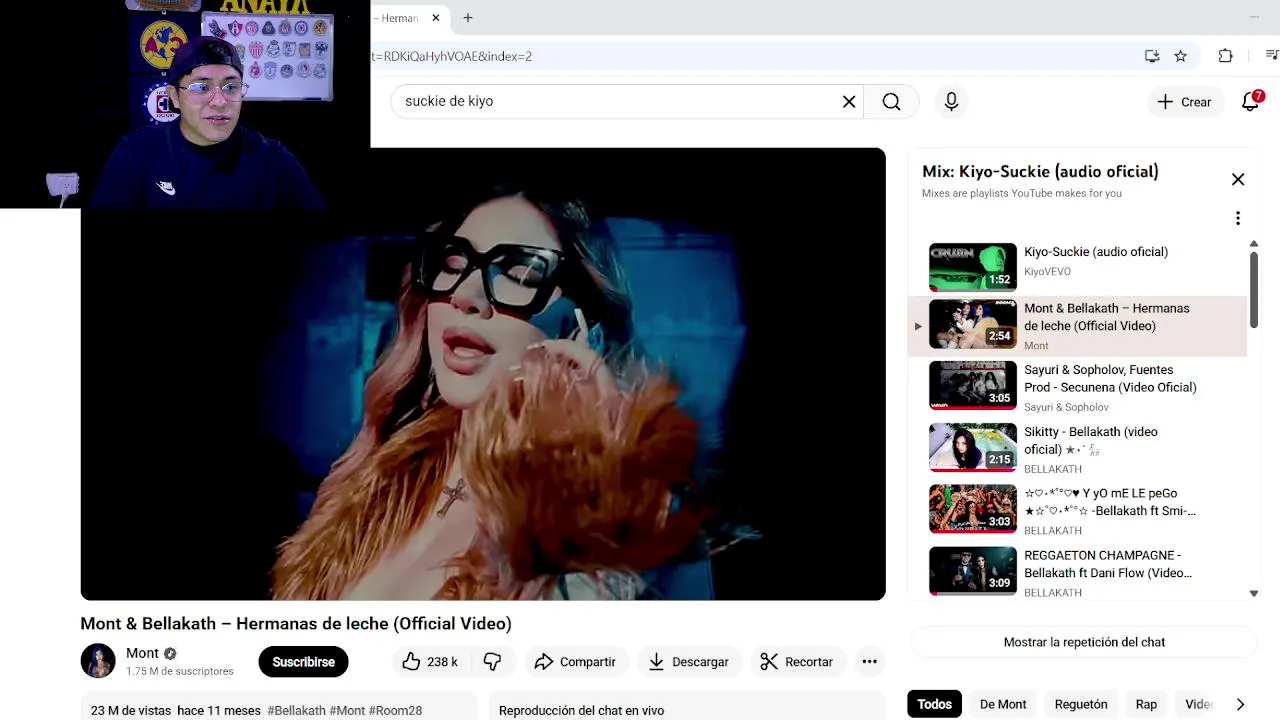Select the Rap filter chip
The width and height of the screenshot is (1280, 720).
click(1146, 704)
